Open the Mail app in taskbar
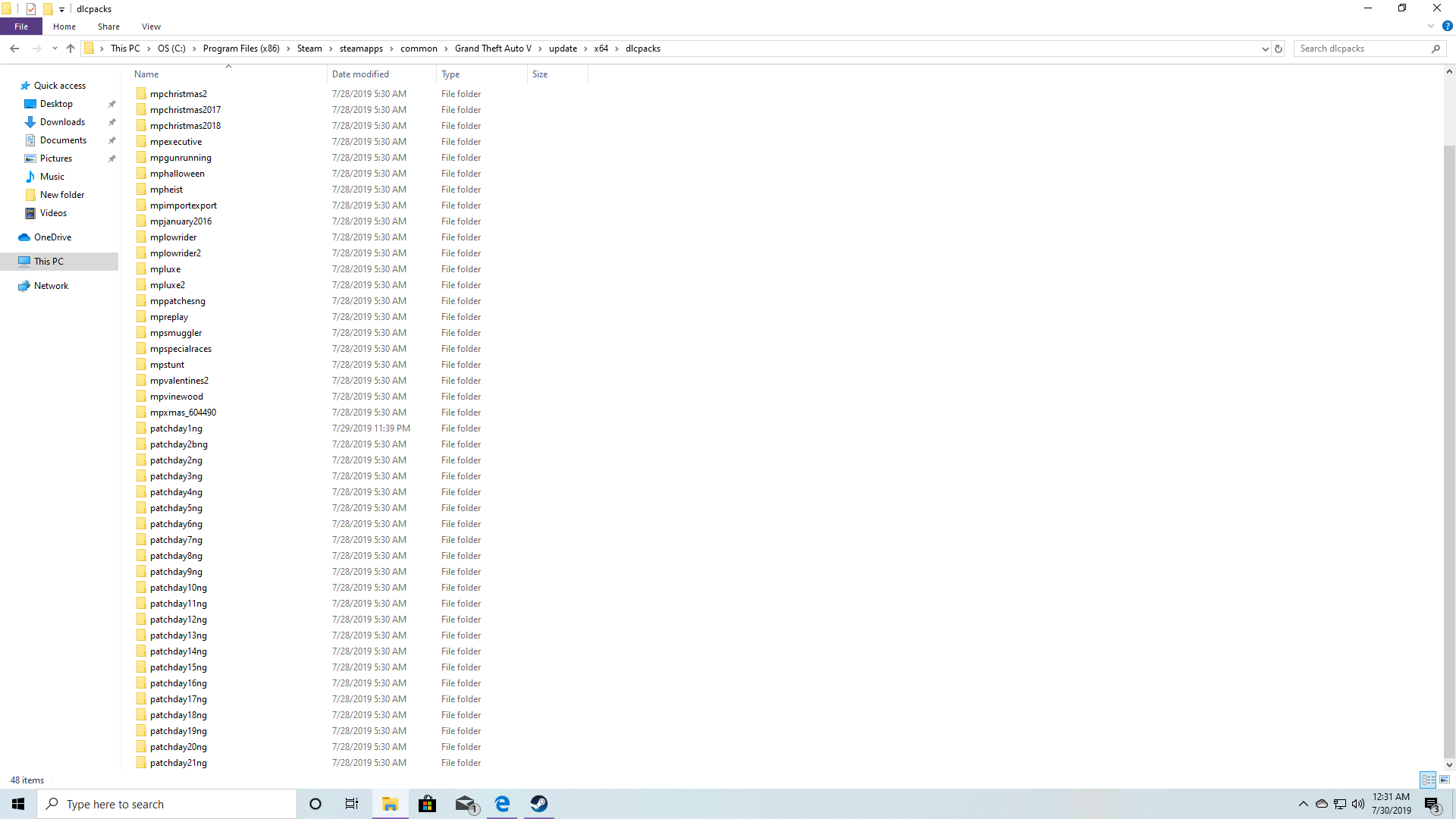This screenshot has height=819, width=1456. pos(466,804)
